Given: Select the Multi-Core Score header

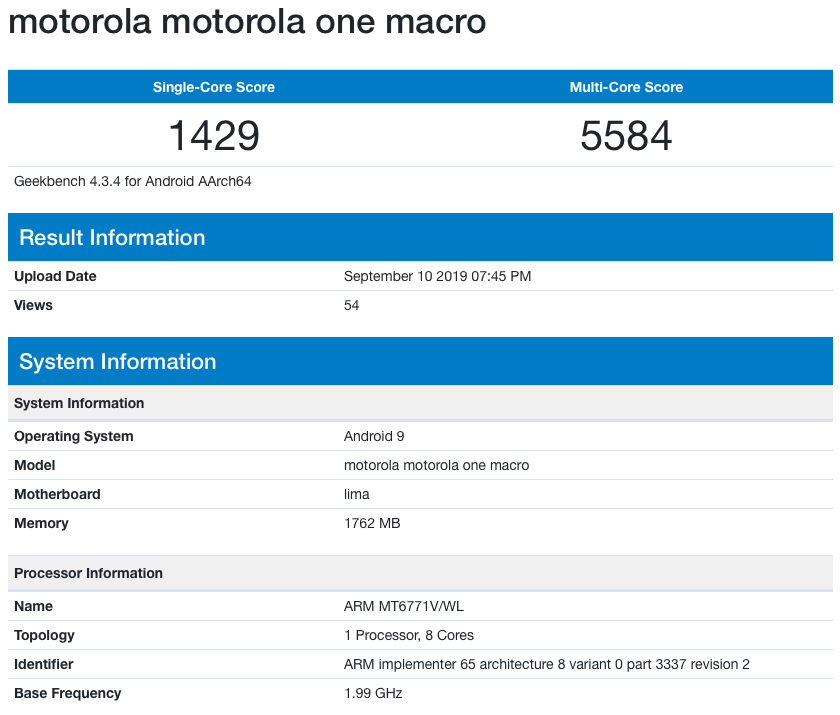Looking at the screenshot, I should pos(626,87).
